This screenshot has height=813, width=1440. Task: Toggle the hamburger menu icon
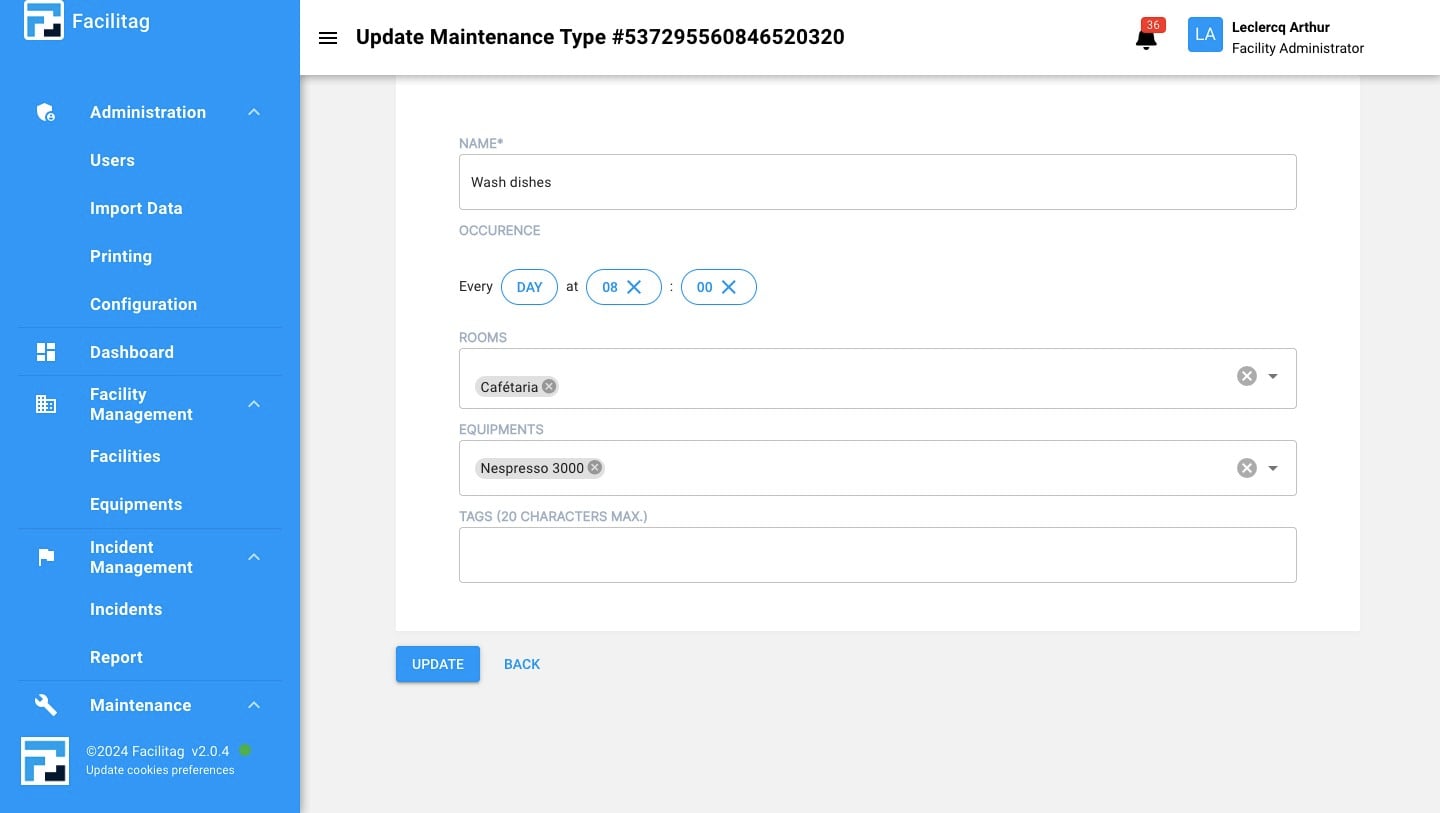327,38
